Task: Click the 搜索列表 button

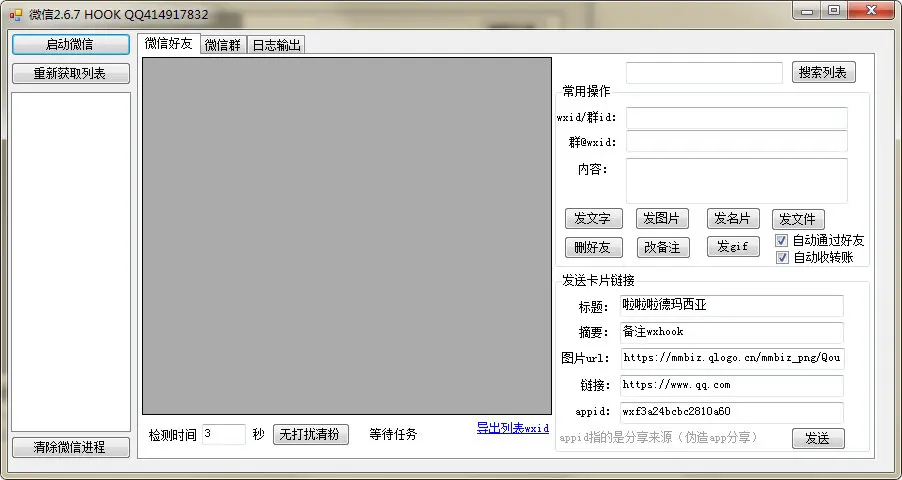Action: click(x=823, y=73)
